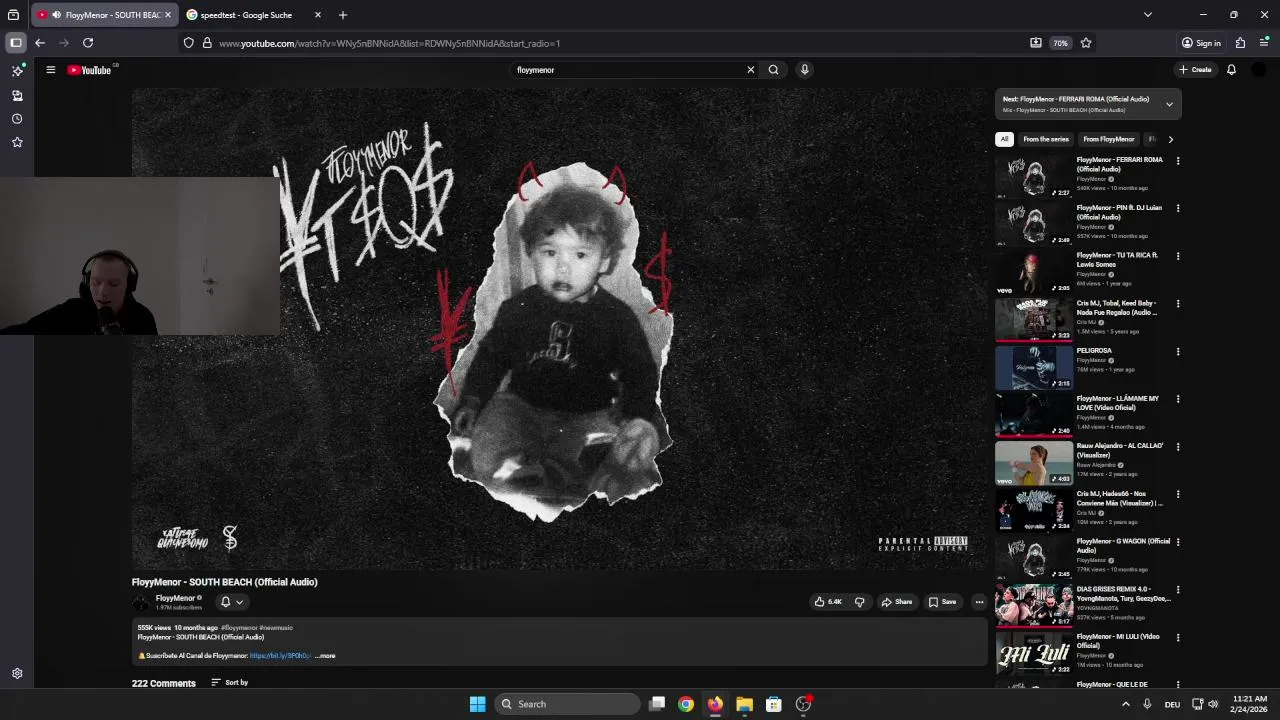This screenshot has width=1280, height=720.
Task: Go to the YouTube home logo
Action: point(89,70)
